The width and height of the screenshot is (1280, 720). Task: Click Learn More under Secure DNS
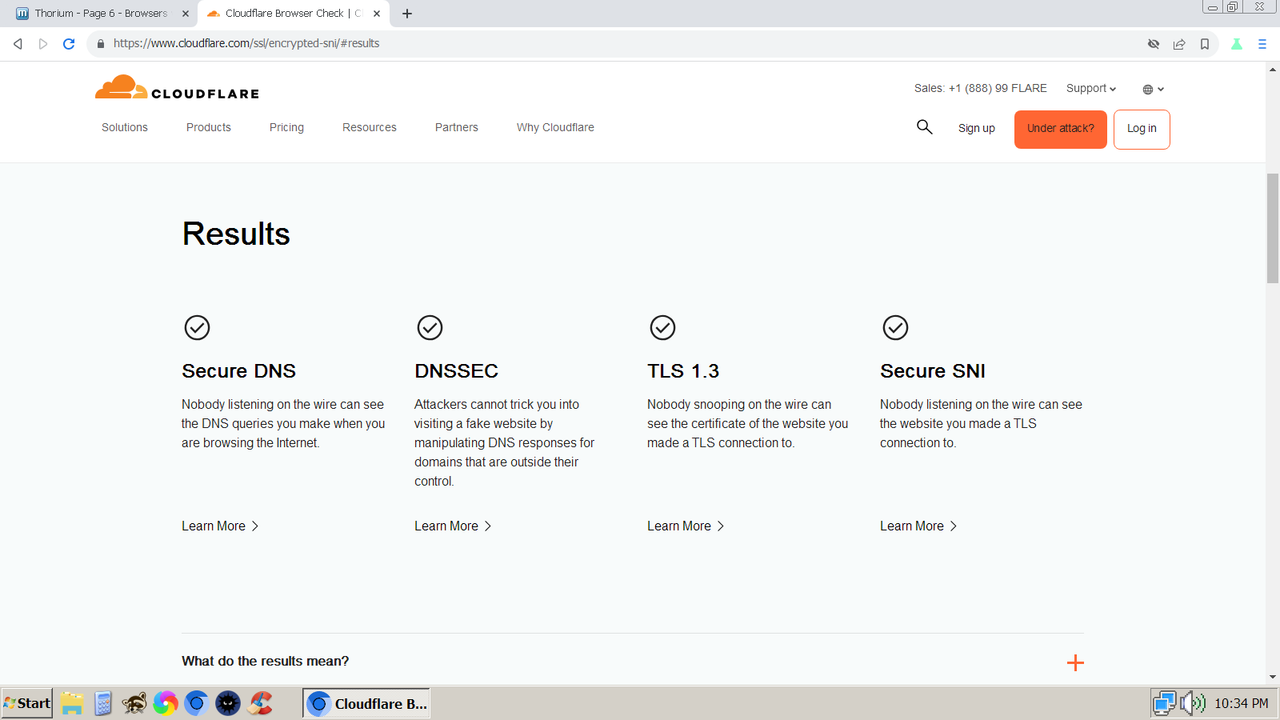pyautogui.click(x=220, y=526)
